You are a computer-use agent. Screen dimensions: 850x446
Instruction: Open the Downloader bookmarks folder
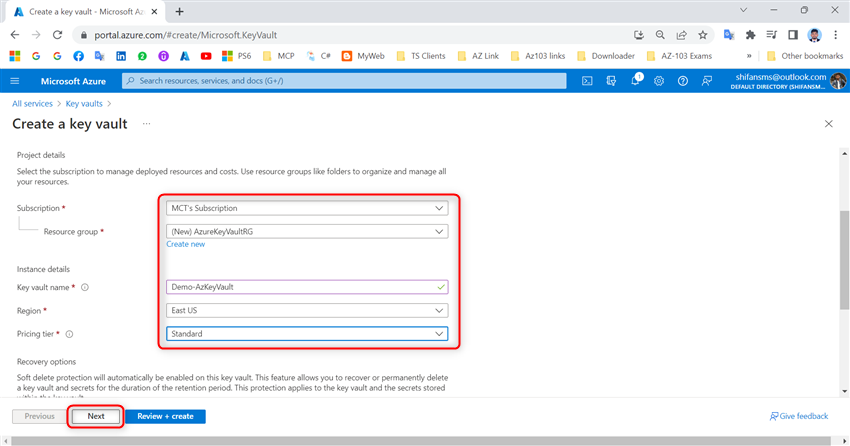(x=606, y=56)
